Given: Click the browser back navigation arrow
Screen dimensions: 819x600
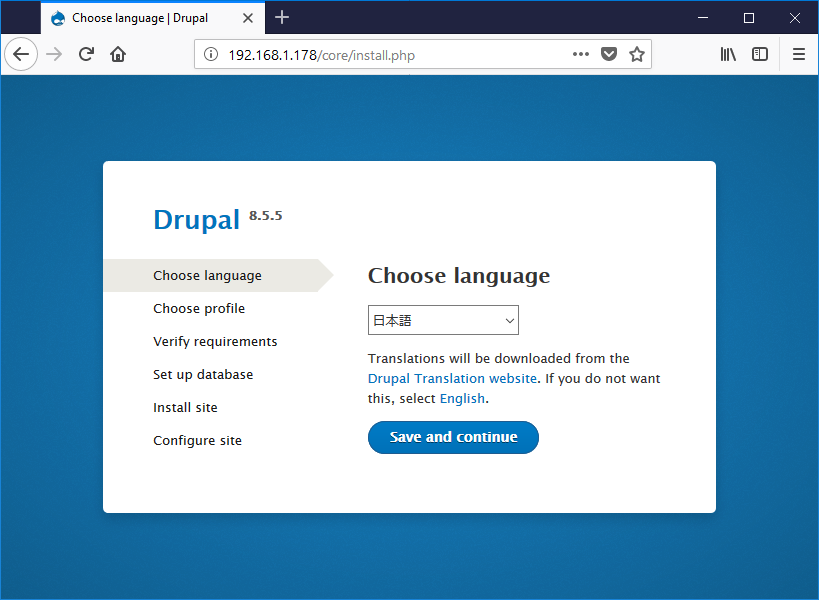Looking at the screenshot, I should coord(20,54).
